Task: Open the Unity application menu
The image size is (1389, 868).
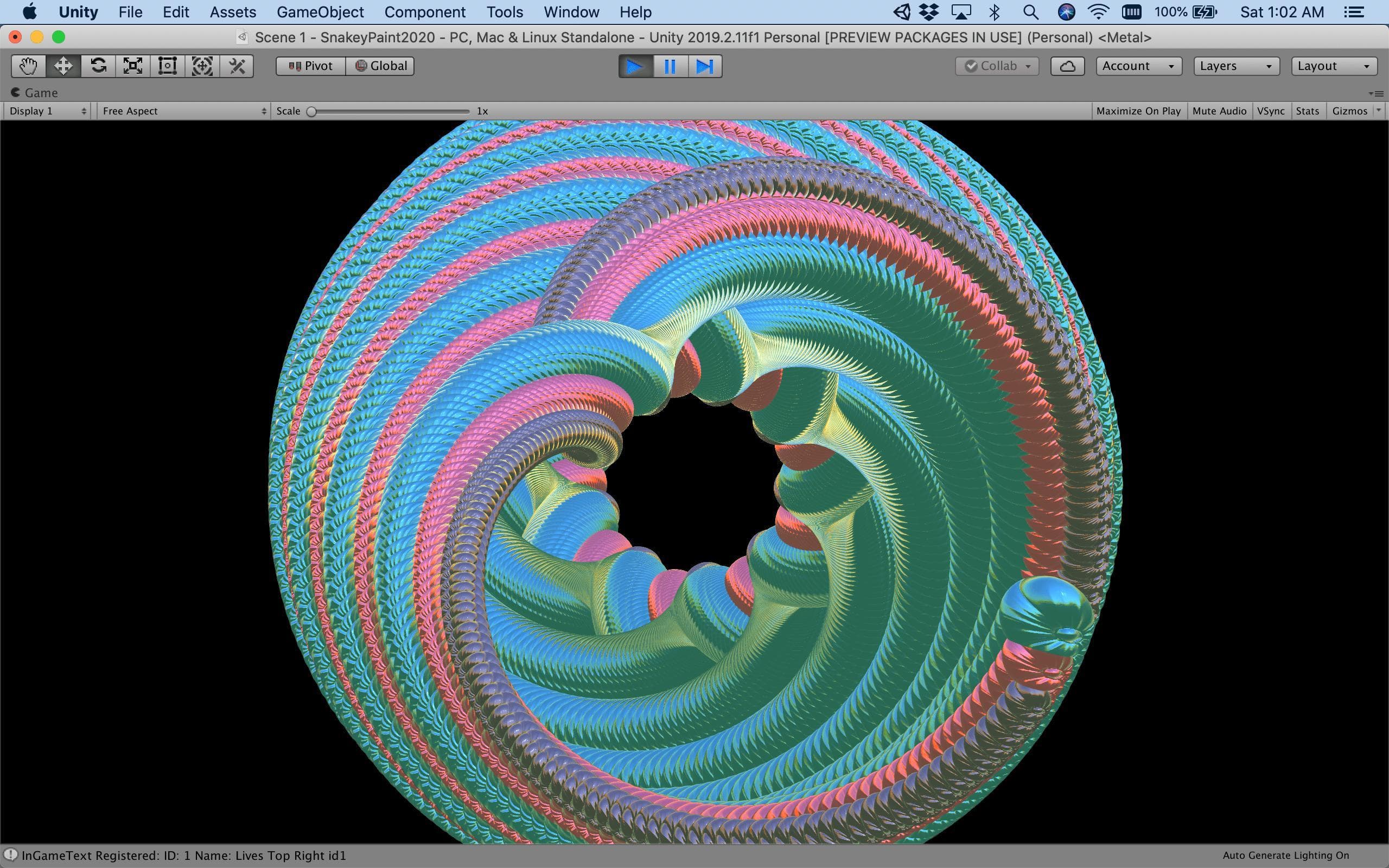Action: (78, 12)
